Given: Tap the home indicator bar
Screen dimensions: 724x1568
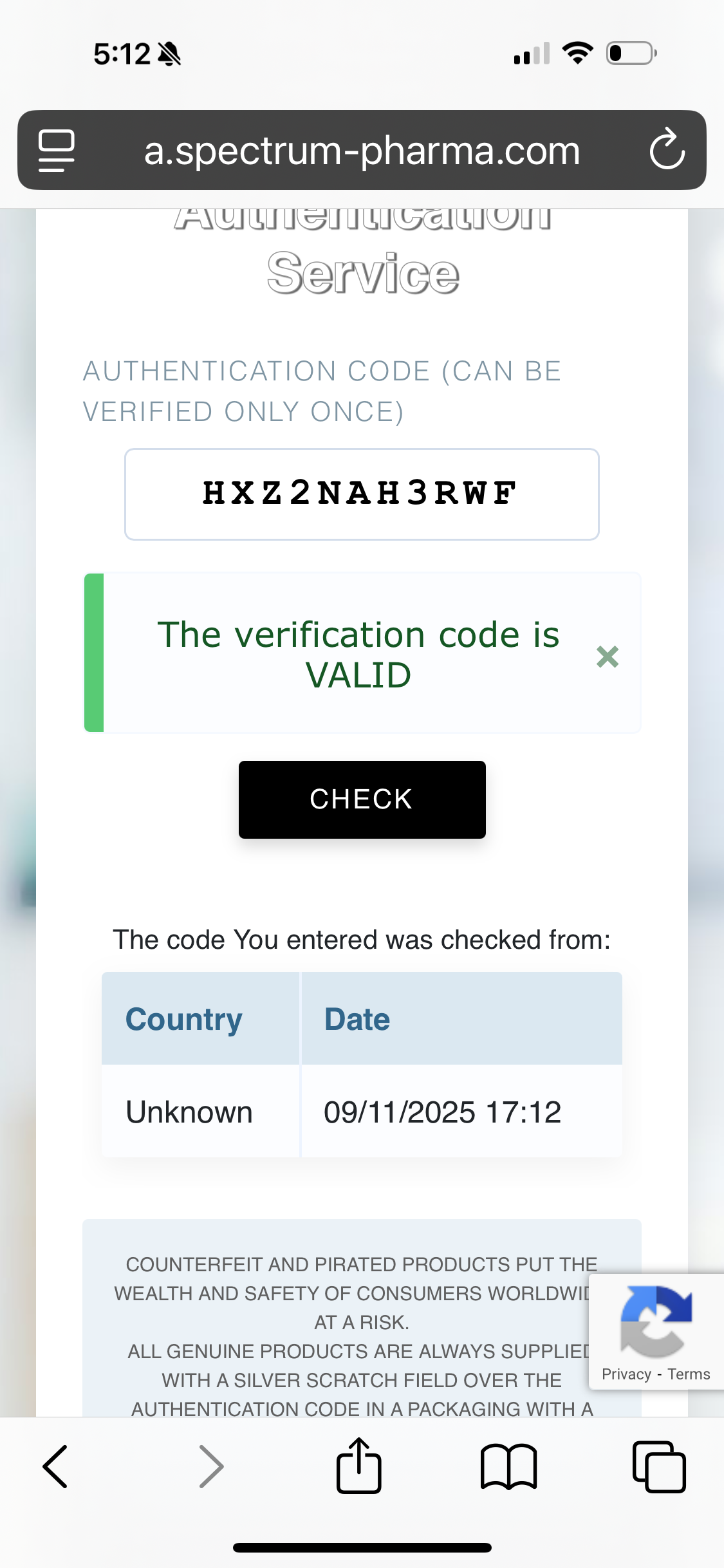Looking at the screenshot, I should click(x=362, y=1547).
